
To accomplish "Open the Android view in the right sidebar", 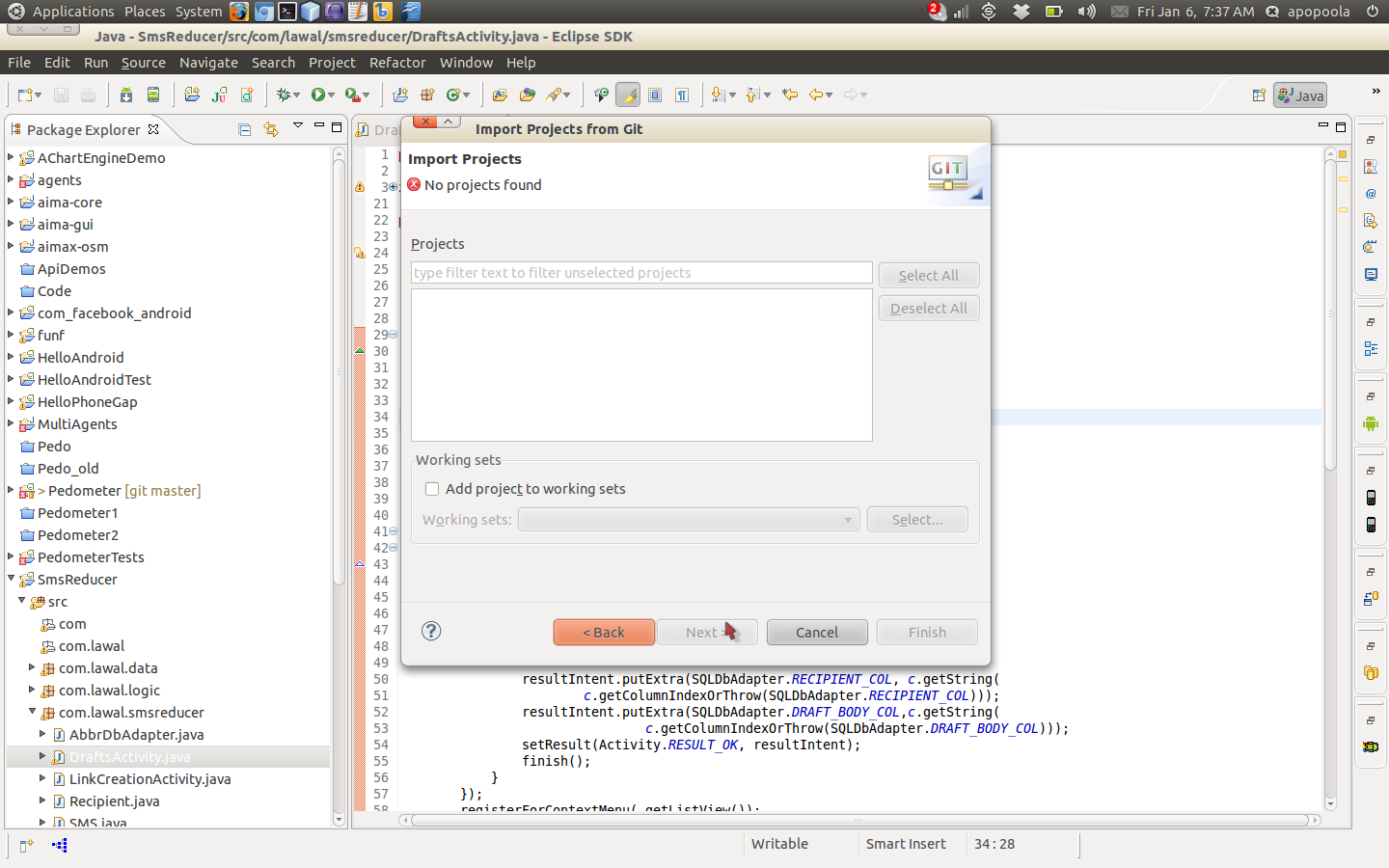I will tap(1371, 423).
